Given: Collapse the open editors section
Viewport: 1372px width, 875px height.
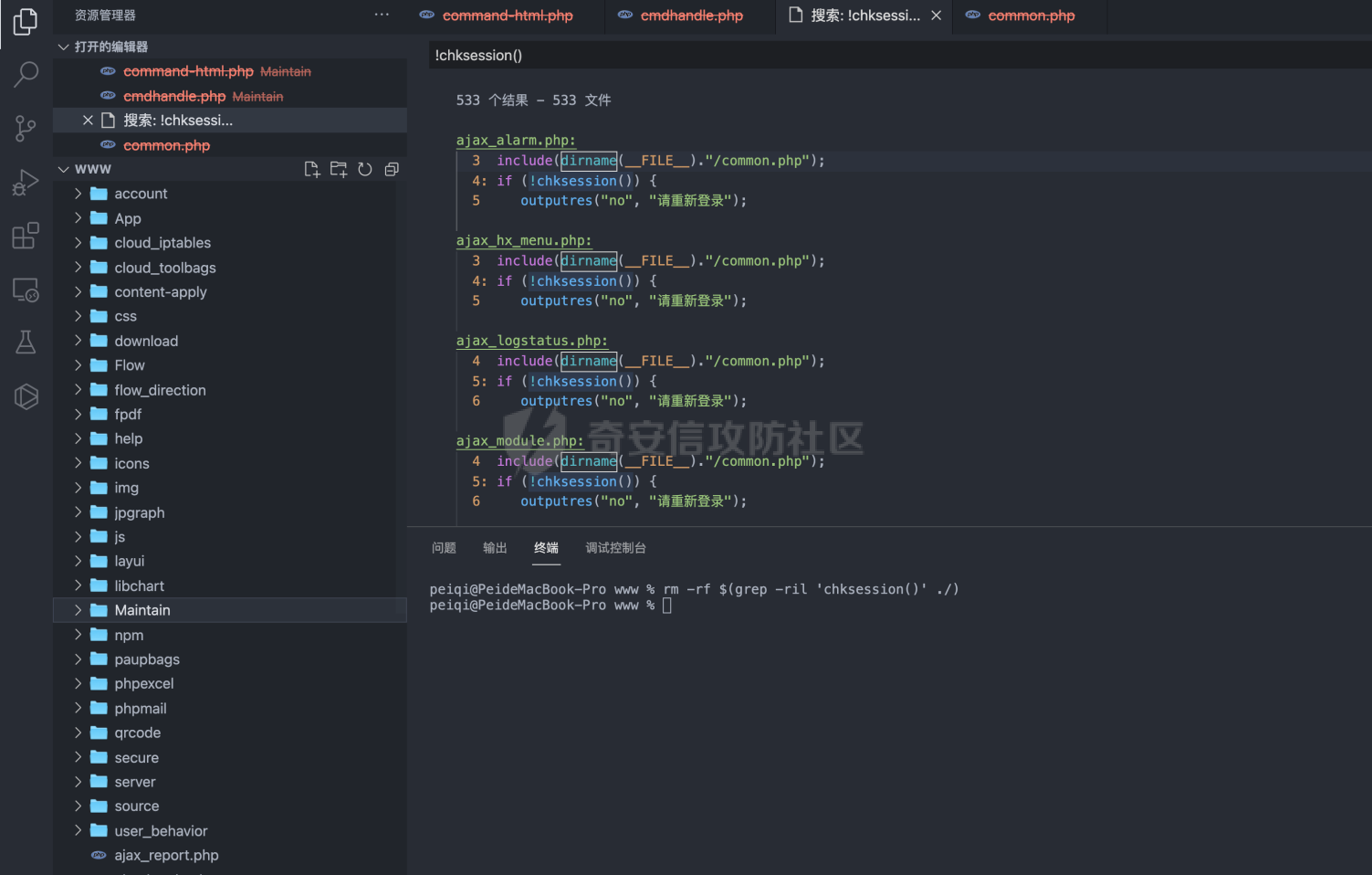Looking at the screenshot, I should click(63, 47).
